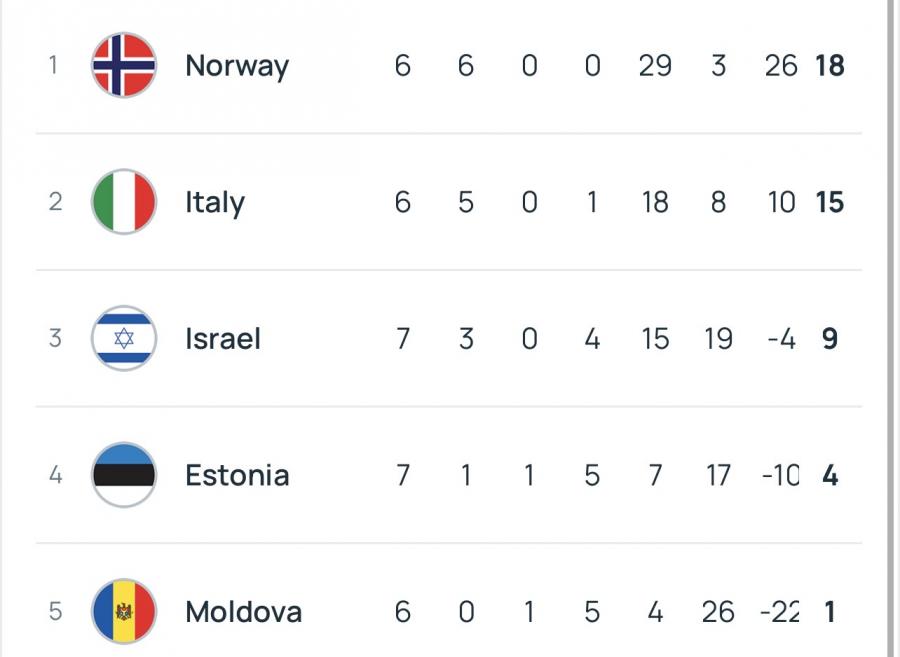Open the Norway team link
The width and height of the screenshot is (900, 657).
coord(237,66)
